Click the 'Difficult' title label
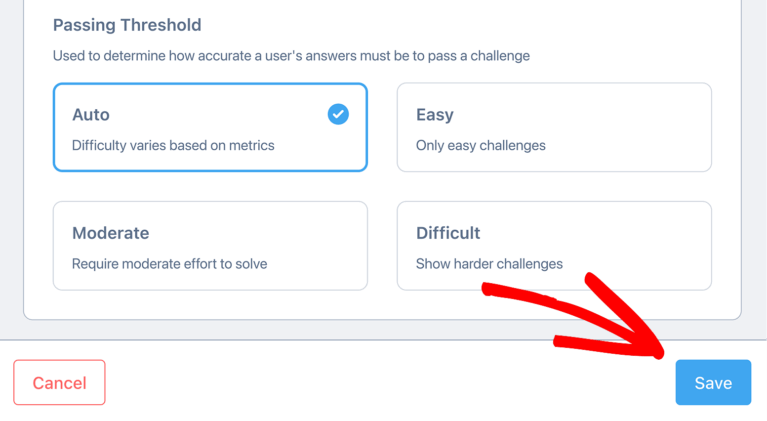This screenshot has height=421, width=767. 448,233
